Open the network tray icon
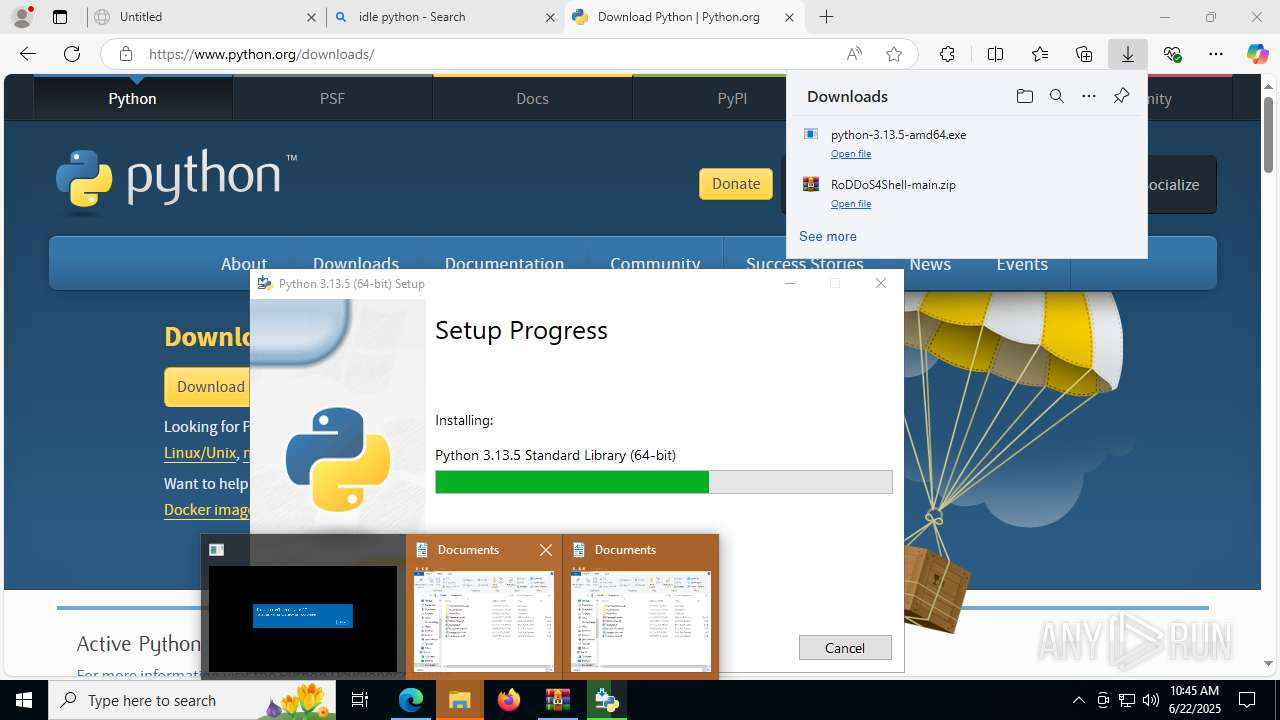Image resolution: width=1280 pixels, height=720 pixels. [1127, 700]
